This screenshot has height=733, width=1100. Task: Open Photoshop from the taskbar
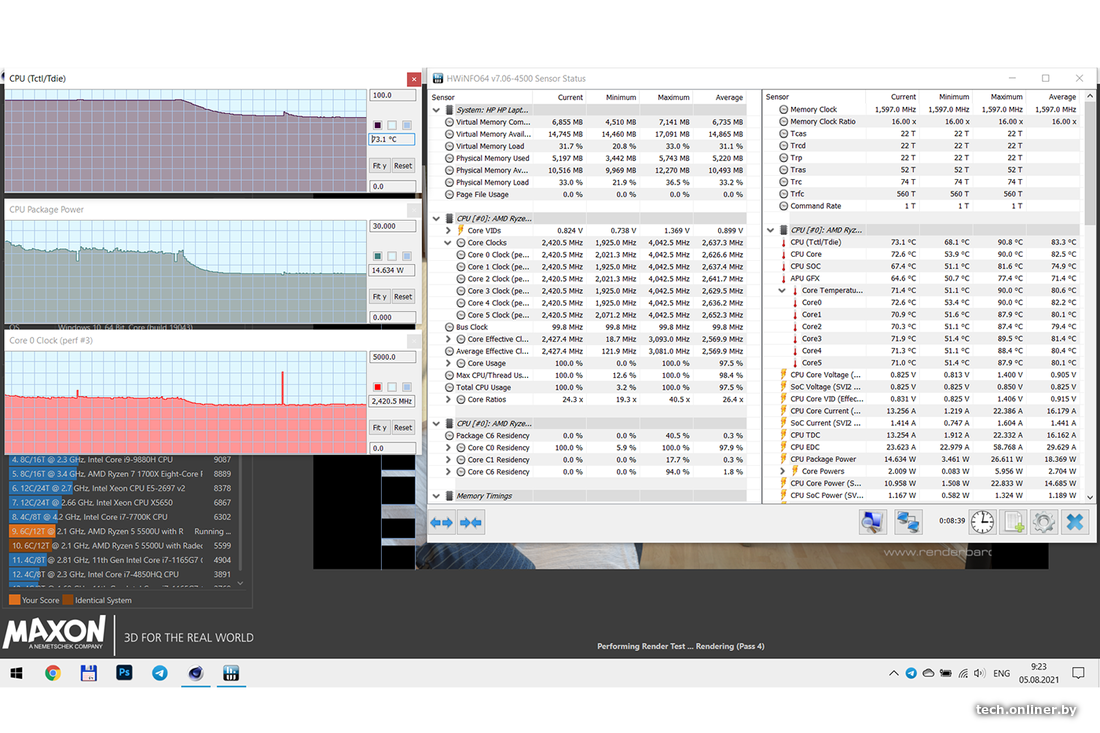click(x=124, y=673)
